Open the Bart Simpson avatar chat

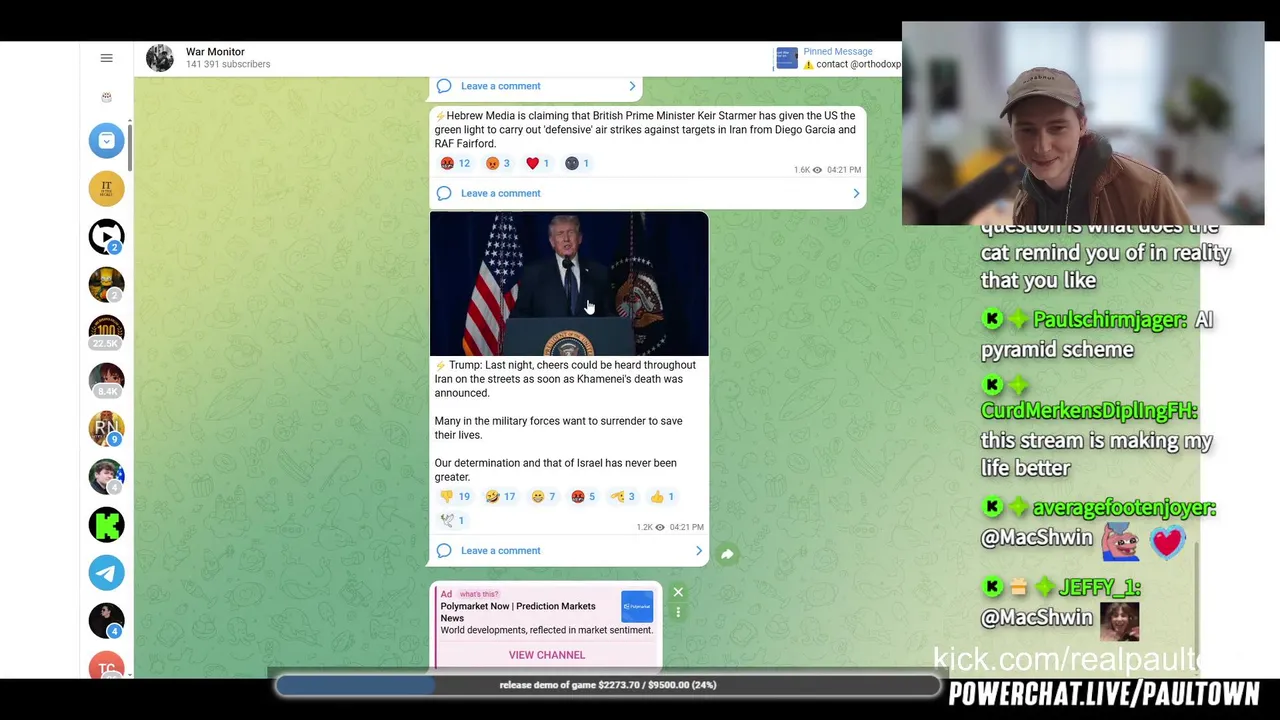106,284
